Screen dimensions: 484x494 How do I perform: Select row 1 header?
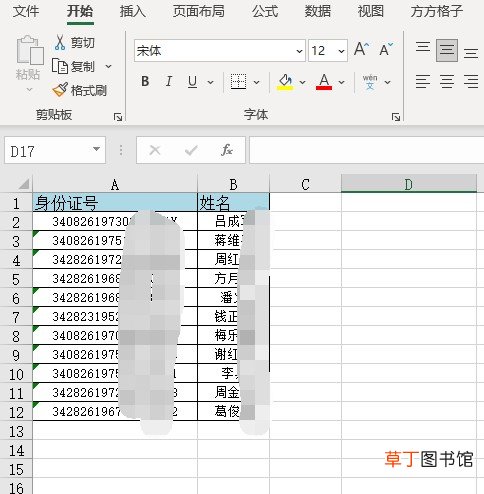(x=16, y=203)
